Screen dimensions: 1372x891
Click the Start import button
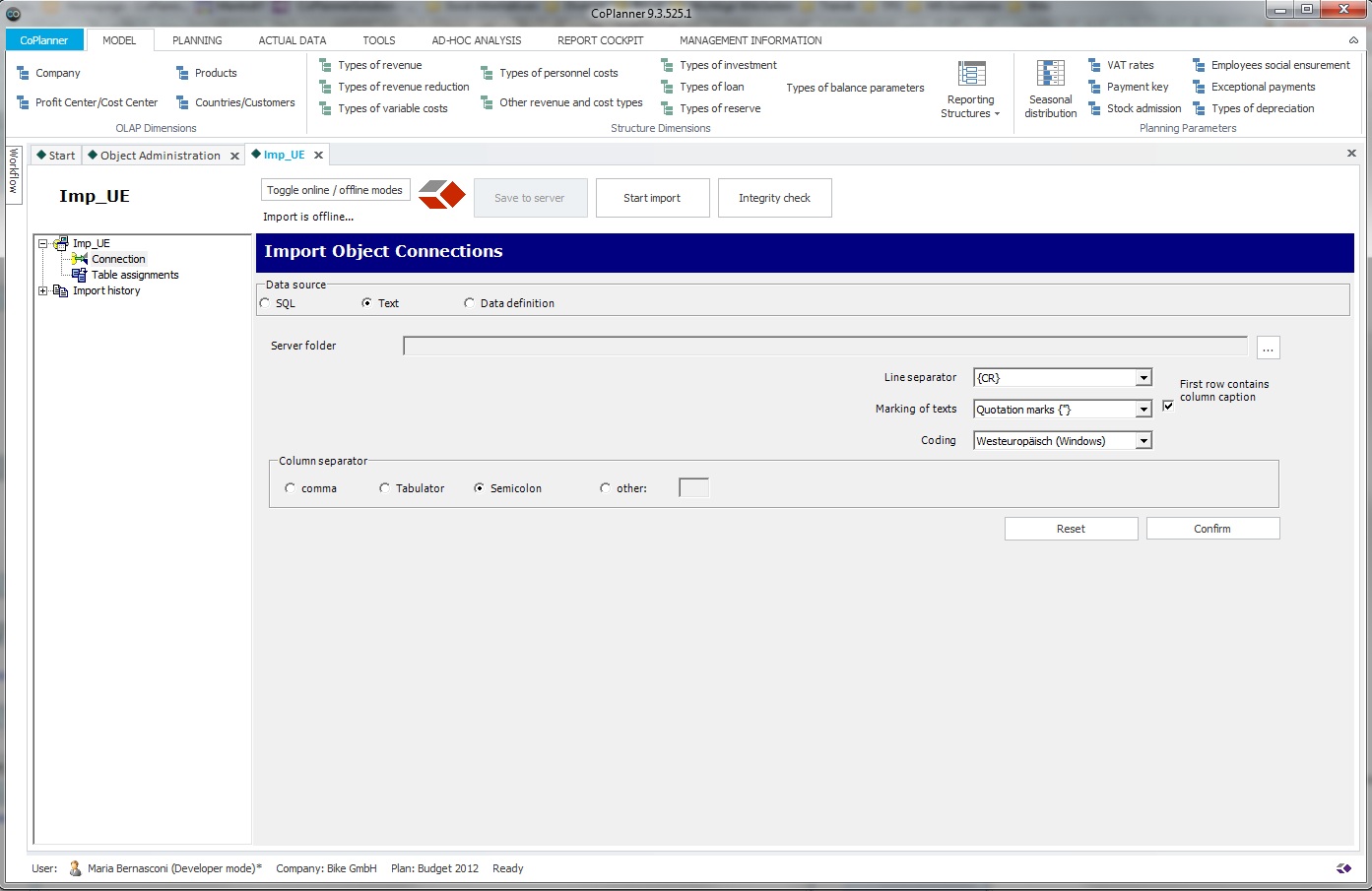[652, 198]
